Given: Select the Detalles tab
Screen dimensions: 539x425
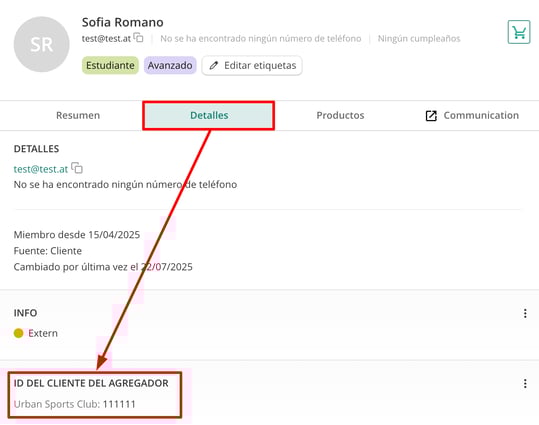Looking at the screenshot, I should (209, 116).
